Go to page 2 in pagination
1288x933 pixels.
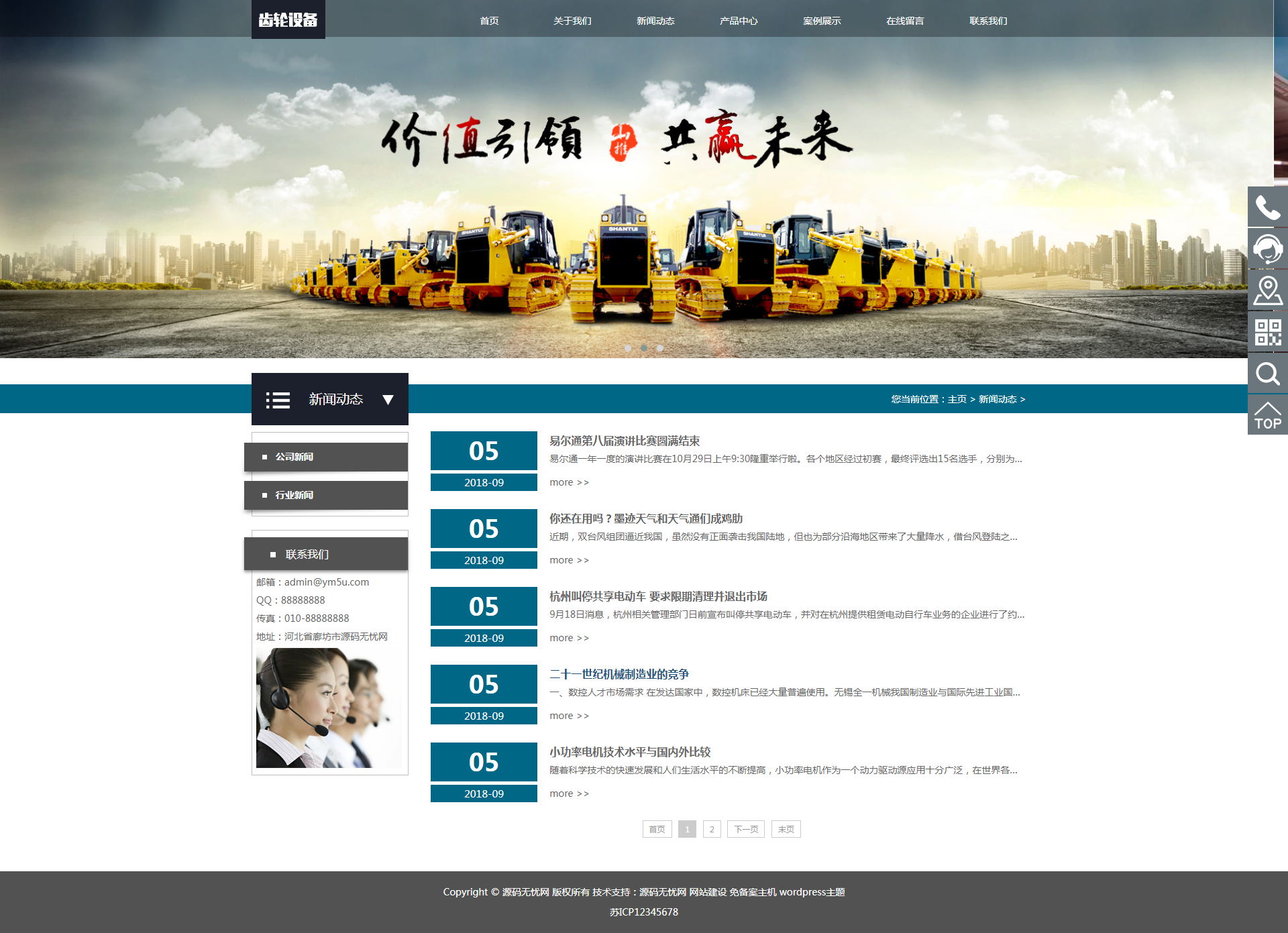(712, 829)
